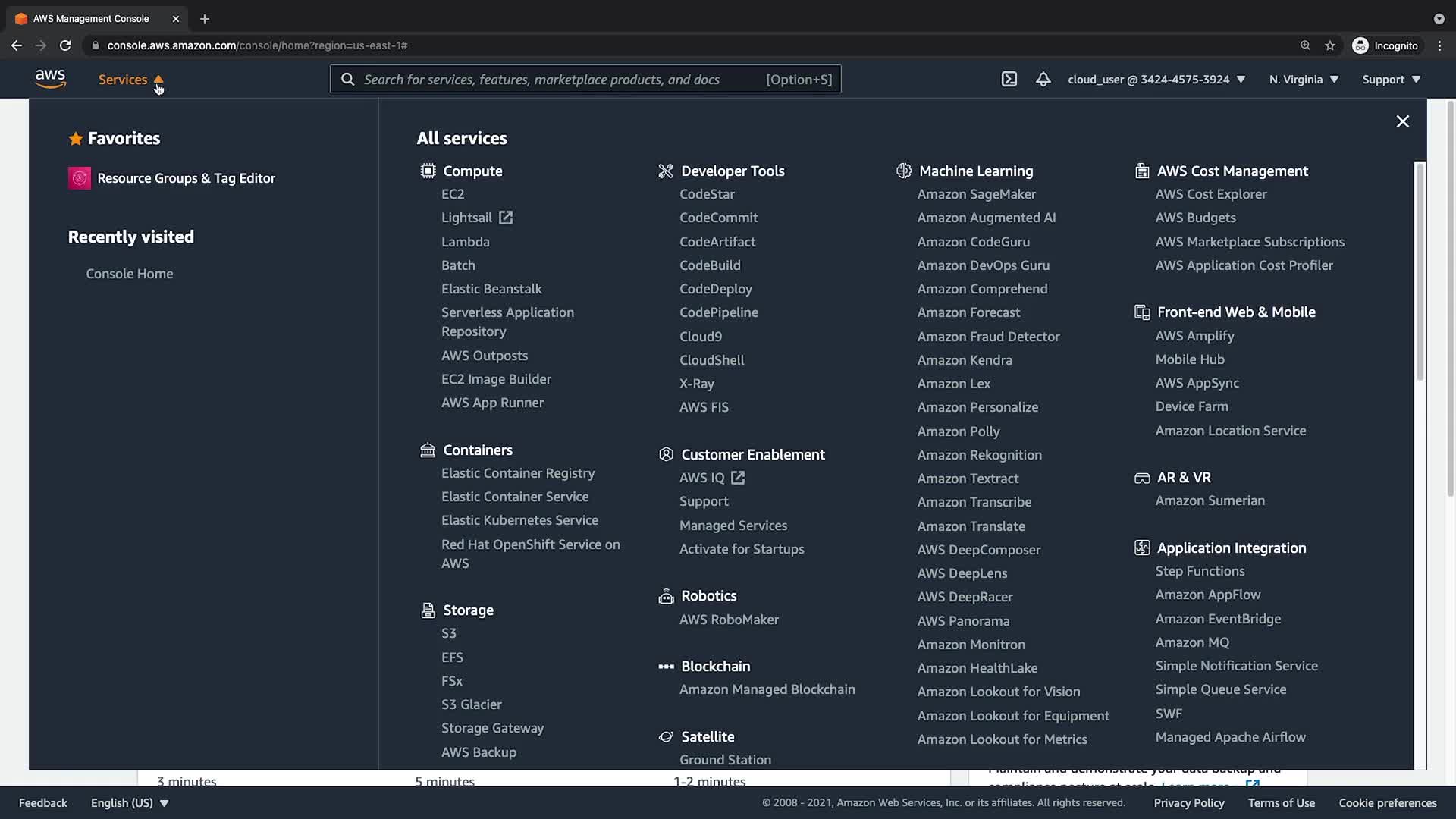Click the AWS IQ external link icon
Image resolution: width=1456 pixels, height=819 pixels.
click(738, 478)
